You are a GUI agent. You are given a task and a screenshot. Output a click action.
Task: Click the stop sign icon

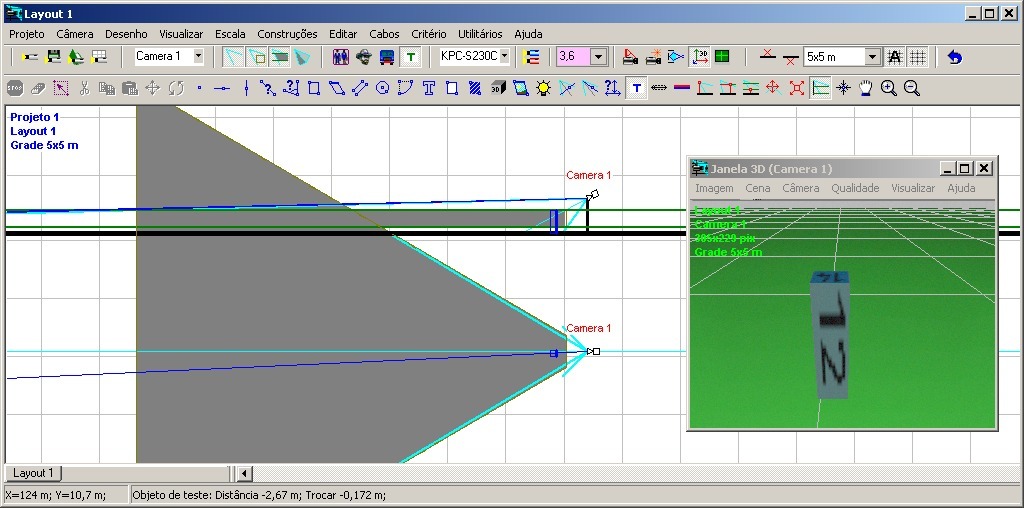coord(15,88)
